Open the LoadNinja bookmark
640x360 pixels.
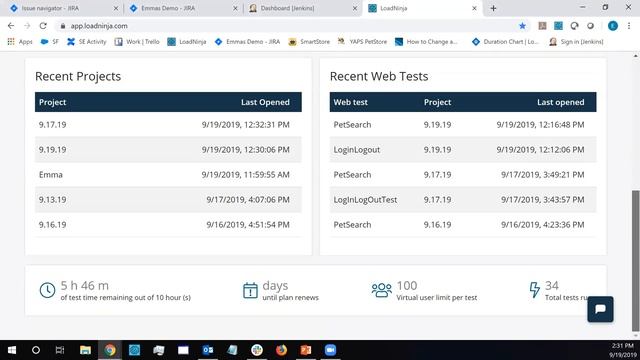(x=187, y=42)
